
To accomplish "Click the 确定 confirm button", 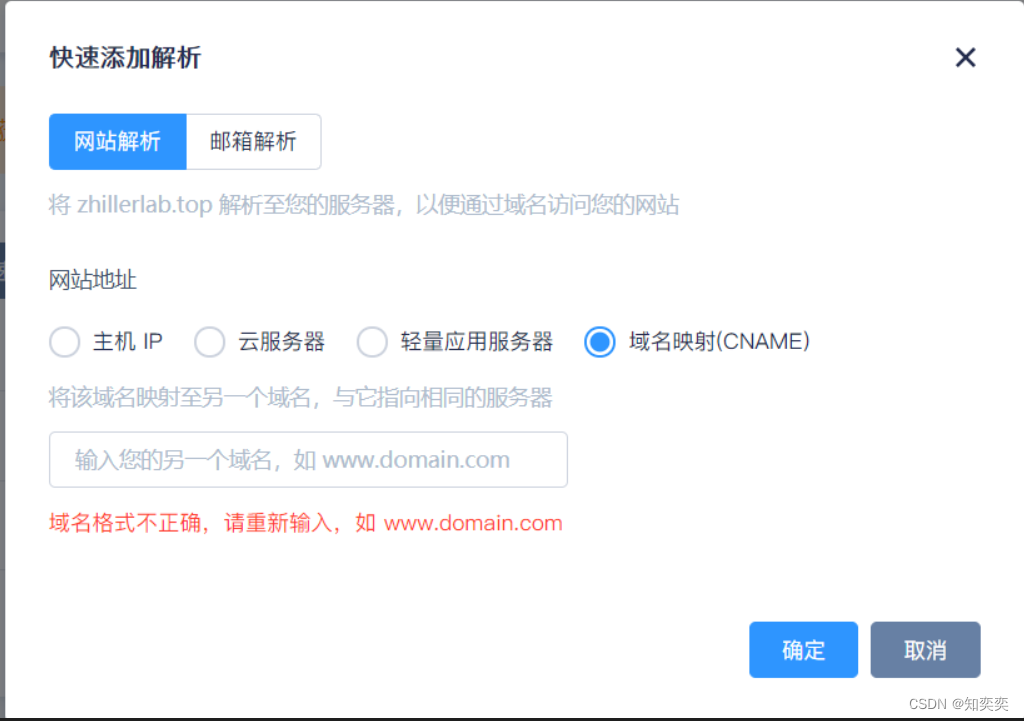I will coord(803,649).
